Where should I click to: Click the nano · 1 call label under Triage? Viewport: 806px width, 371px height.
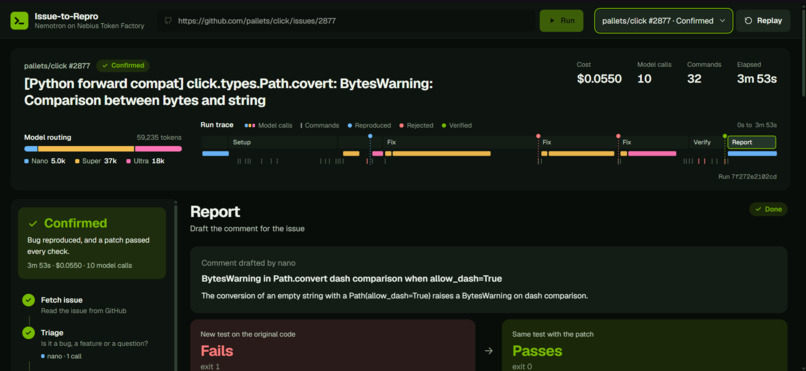[61, 356]
